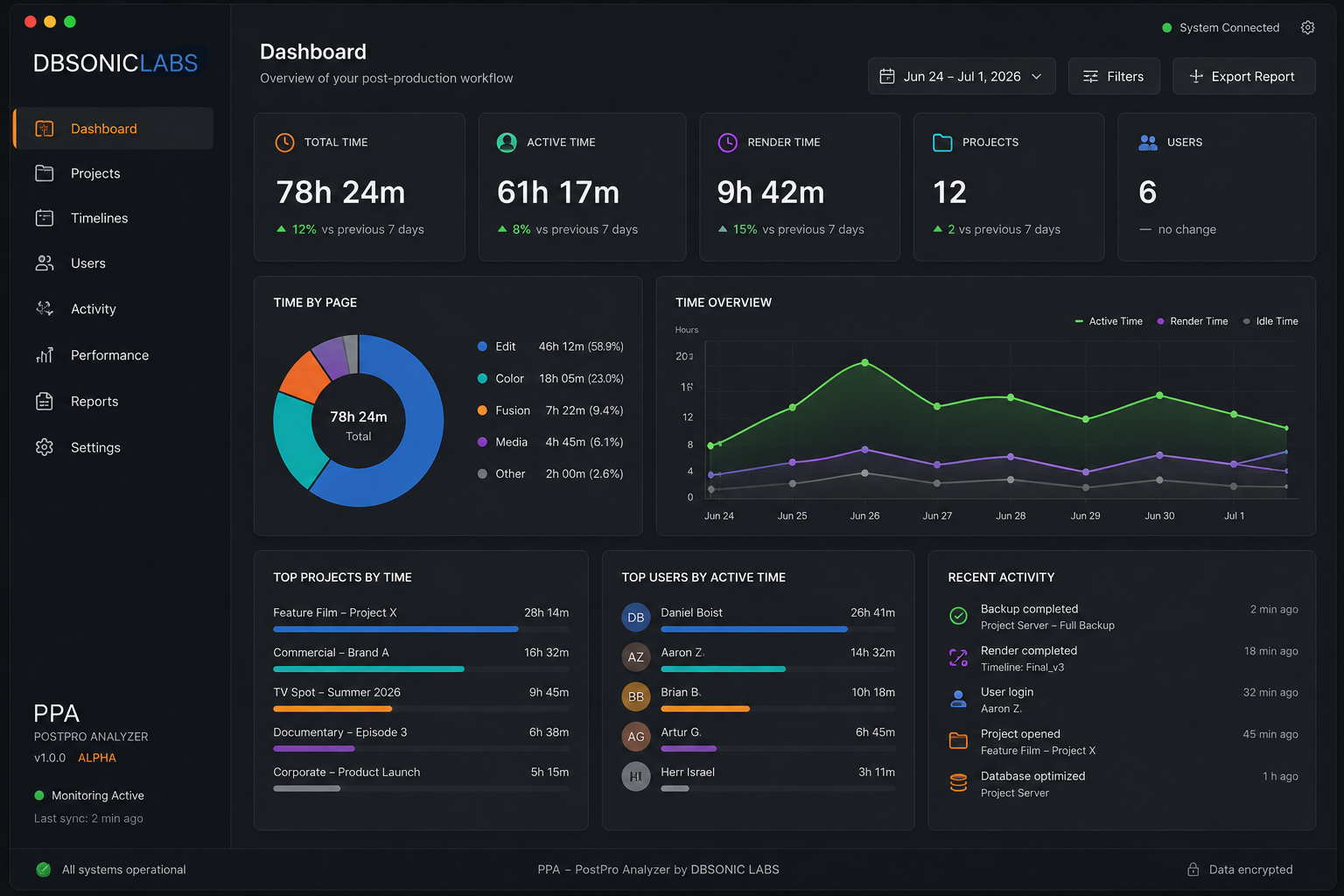This screenshot has height=896, width=1344.
Task: Toggle the Color slice legend entry
Action: 550,378
